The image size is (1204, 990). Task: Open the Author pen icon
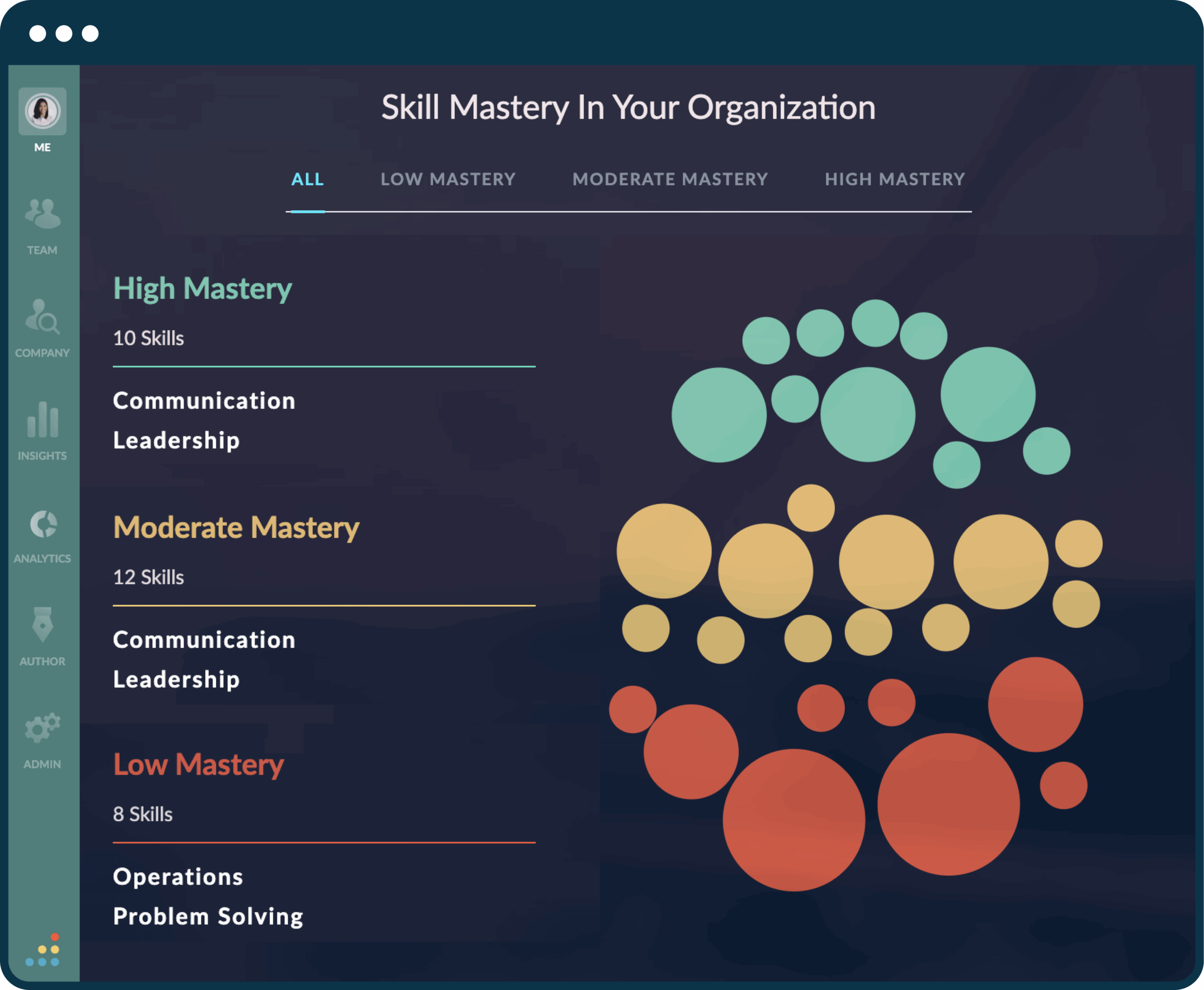point(42,625)
